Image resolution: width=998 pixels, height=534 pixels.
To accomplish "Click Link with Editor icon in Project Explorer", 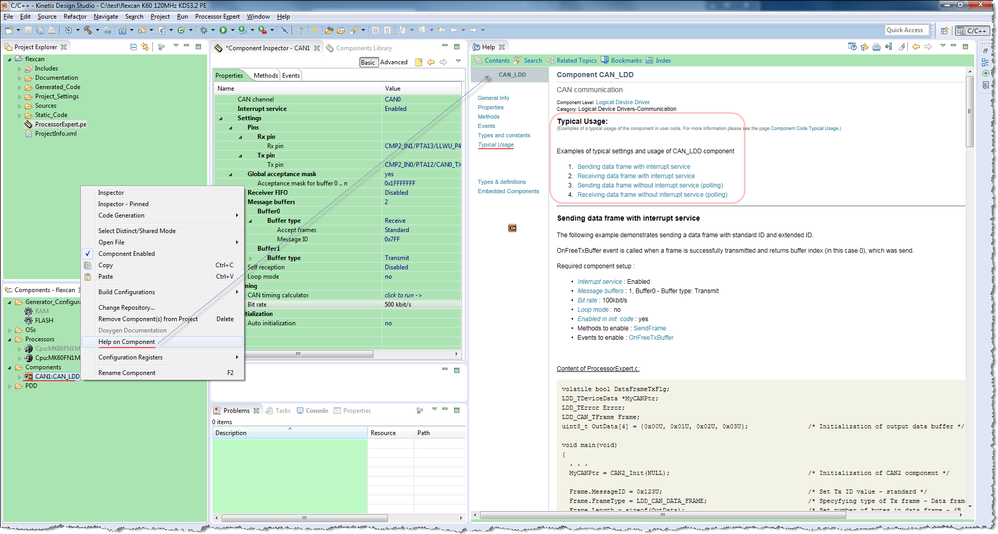I will tap(146, 48).
